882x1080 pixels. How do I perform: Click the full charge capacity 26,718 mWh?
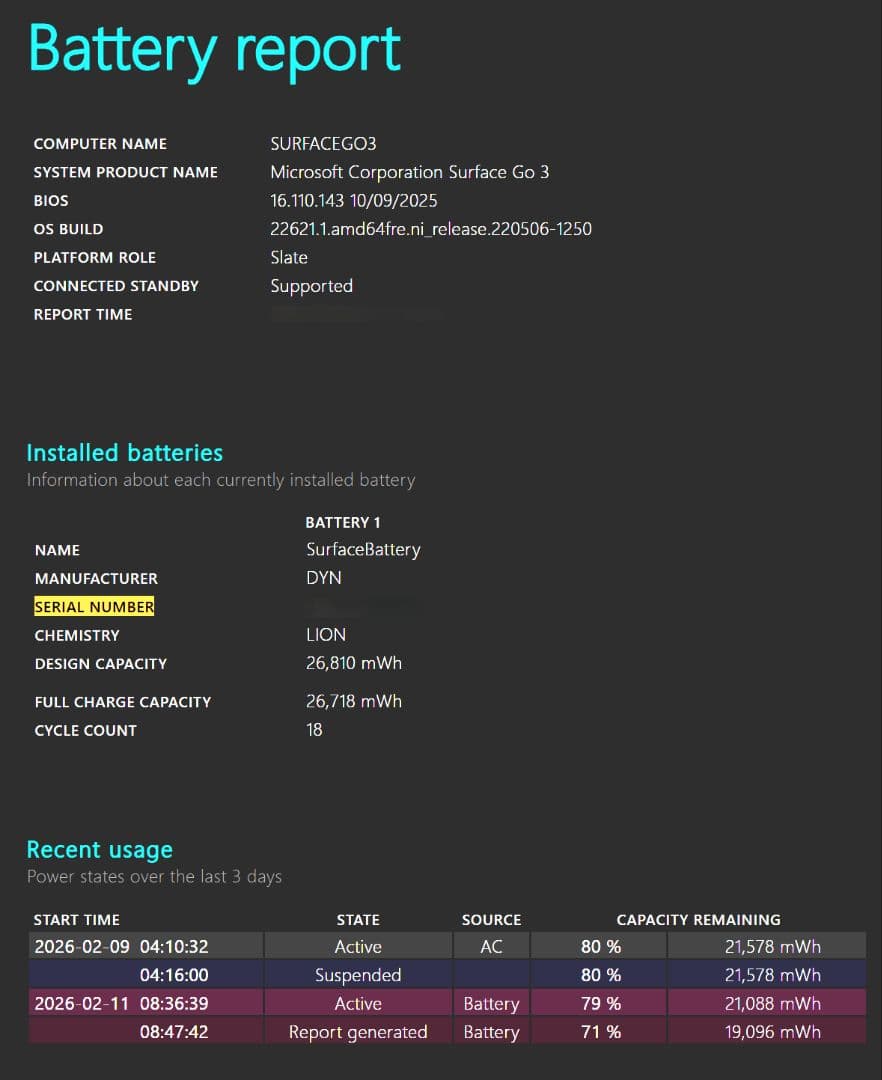[354, 701]
